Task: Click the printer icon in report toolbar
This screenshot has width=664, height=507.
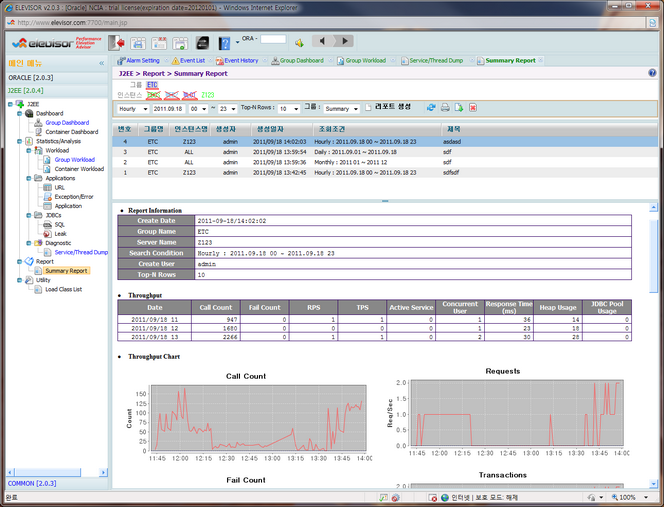Action: [445, 108]
